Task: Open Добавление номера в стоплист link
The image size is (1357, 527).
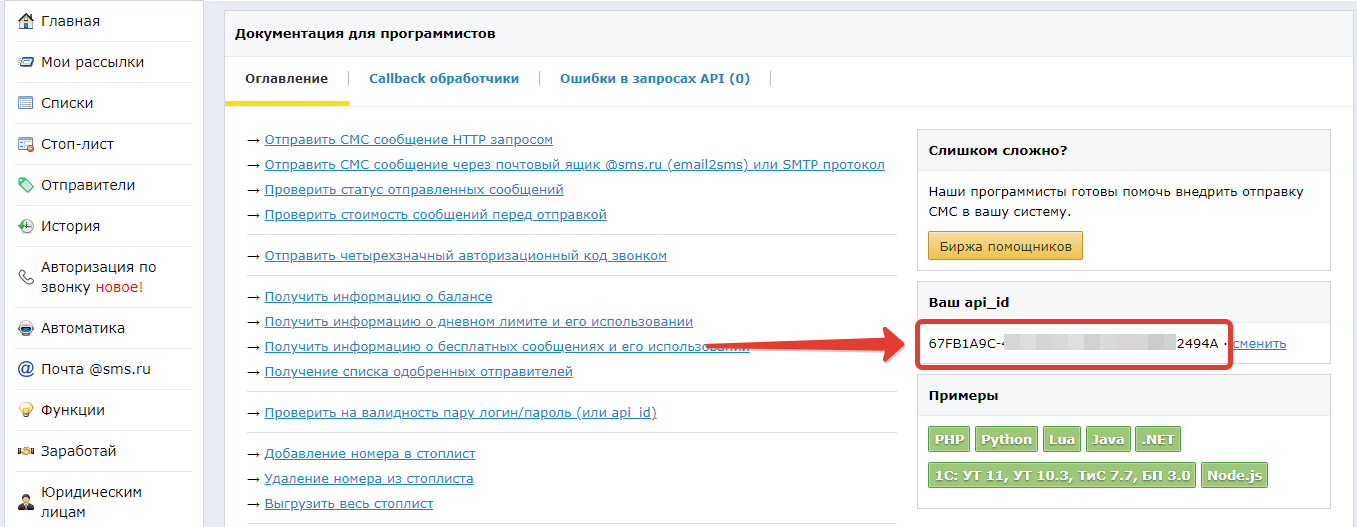Action: click(370, 454)
